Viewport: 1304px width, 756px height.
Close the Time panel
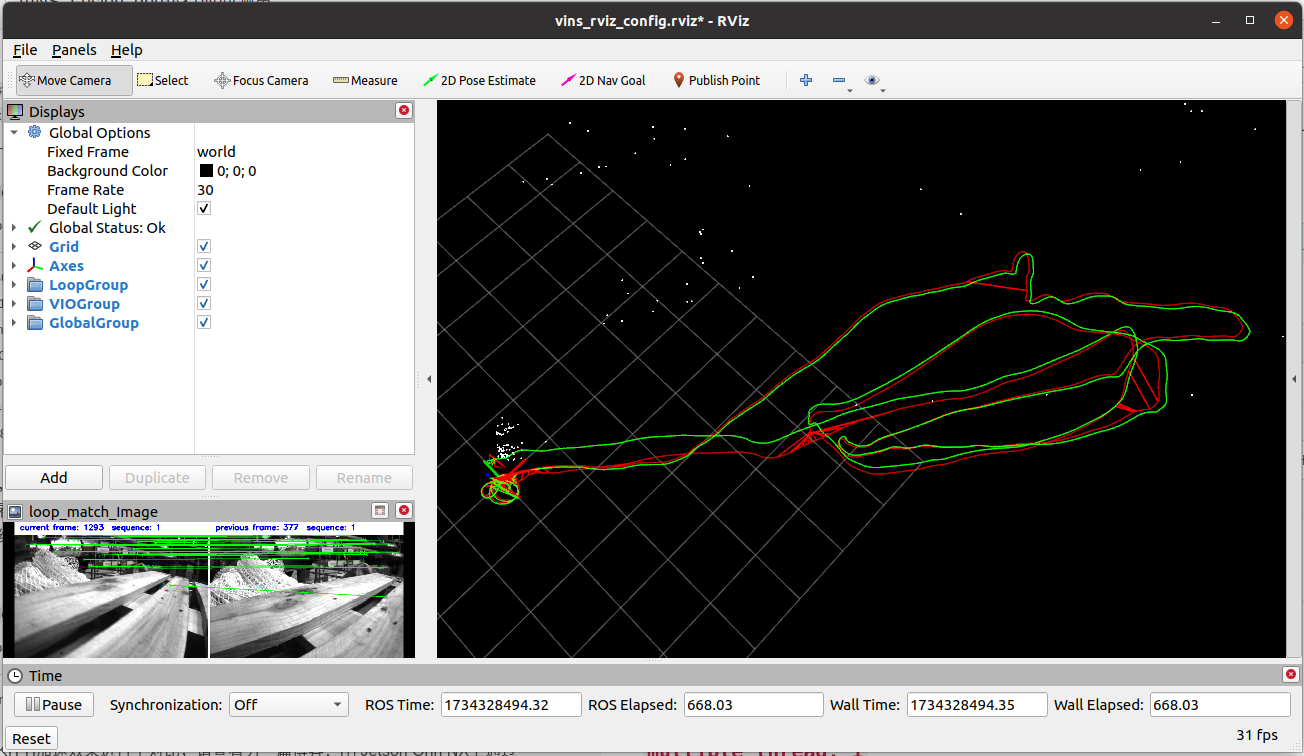(x=1291, y=675)
